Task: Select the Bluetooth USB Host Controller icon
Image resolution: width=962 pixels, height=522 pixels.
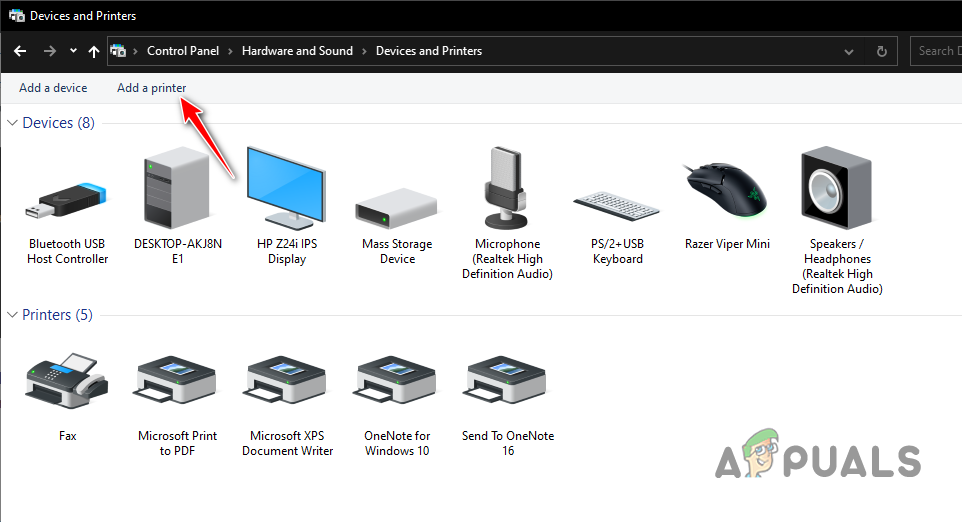Action: (66, 201)
